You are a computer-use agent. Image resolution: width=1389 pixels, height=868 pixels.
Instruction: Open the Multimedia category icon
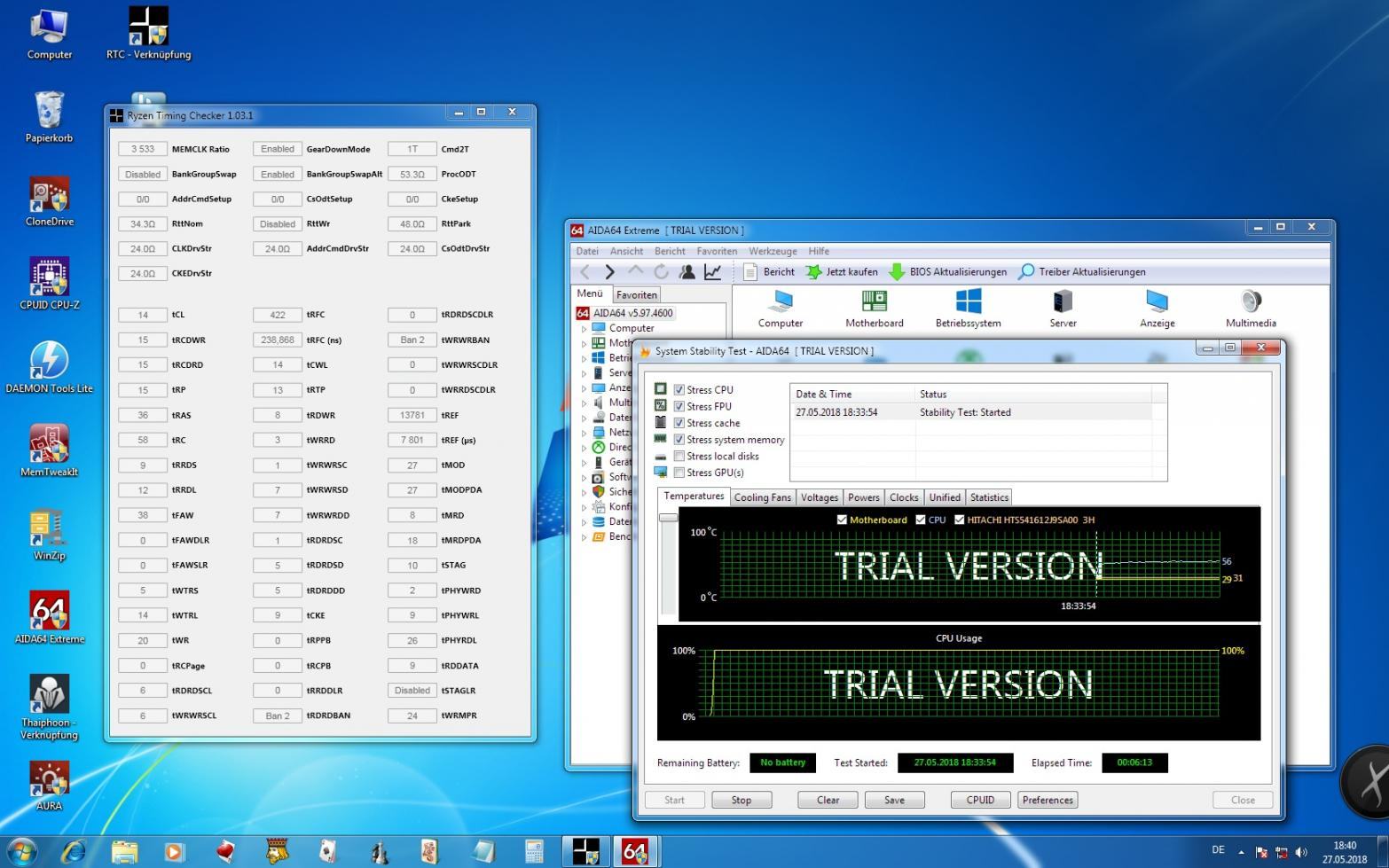(x=1251, y=309)
